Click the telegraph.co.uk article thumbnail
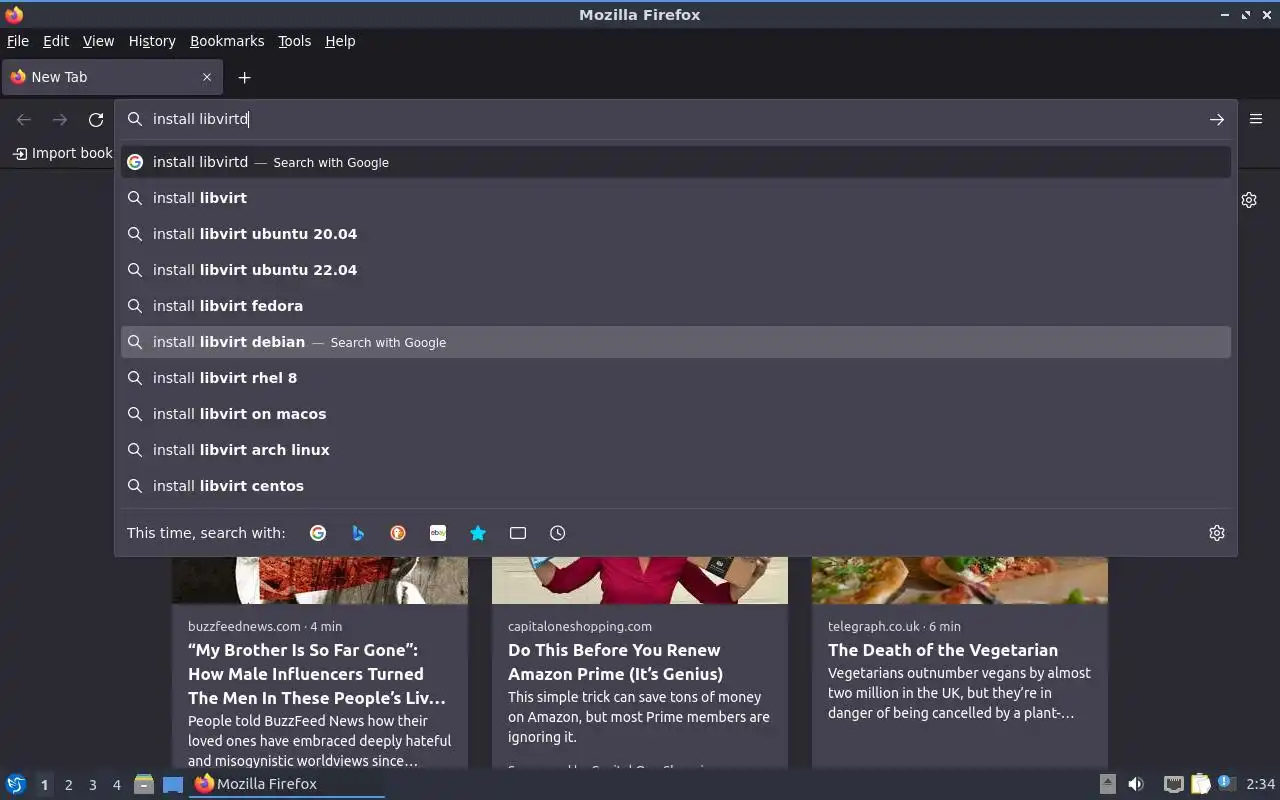 click(960, 580)
